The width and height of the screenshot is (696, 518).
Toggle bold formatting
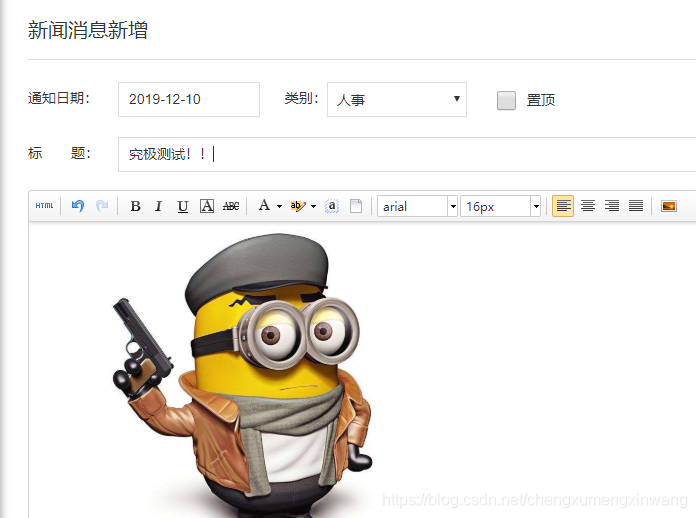coord(135,206)
